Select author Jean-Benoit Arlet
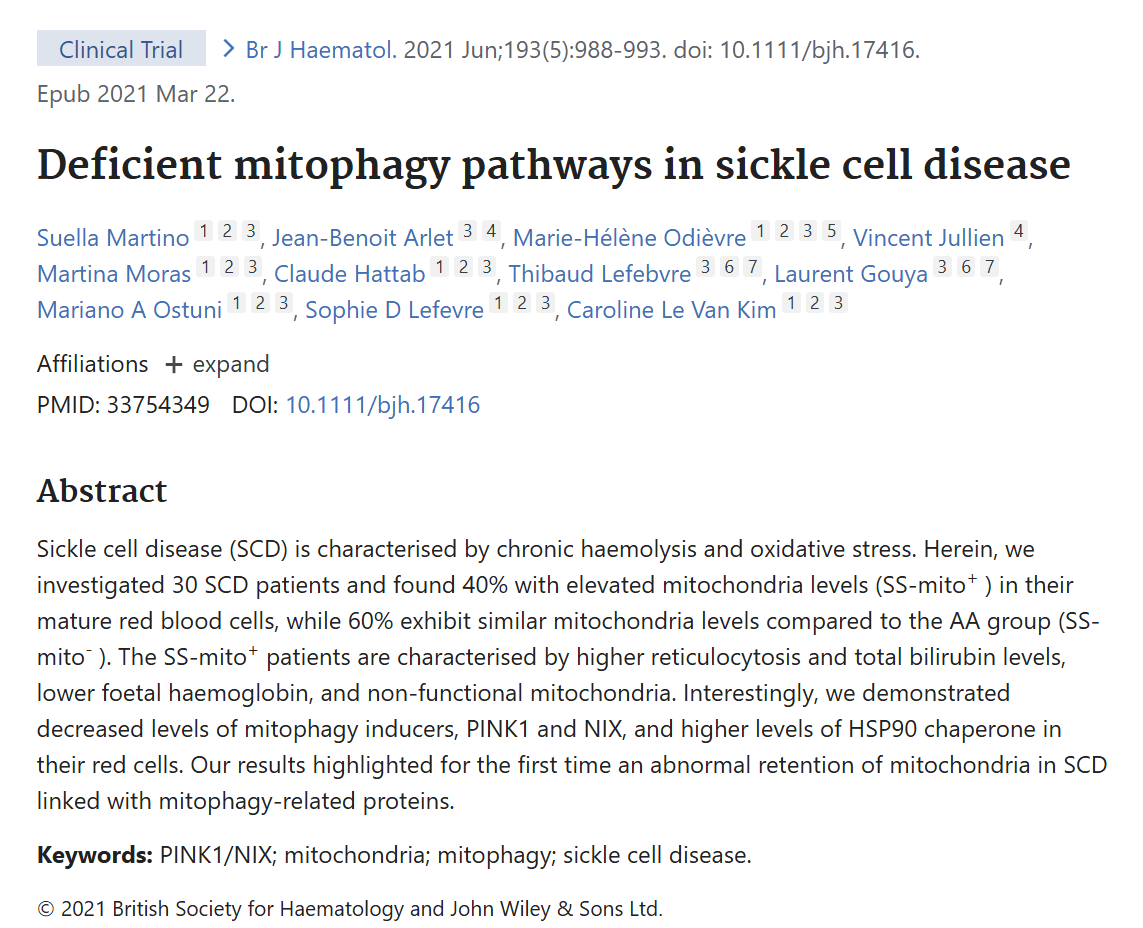 [x=363, y=238]
